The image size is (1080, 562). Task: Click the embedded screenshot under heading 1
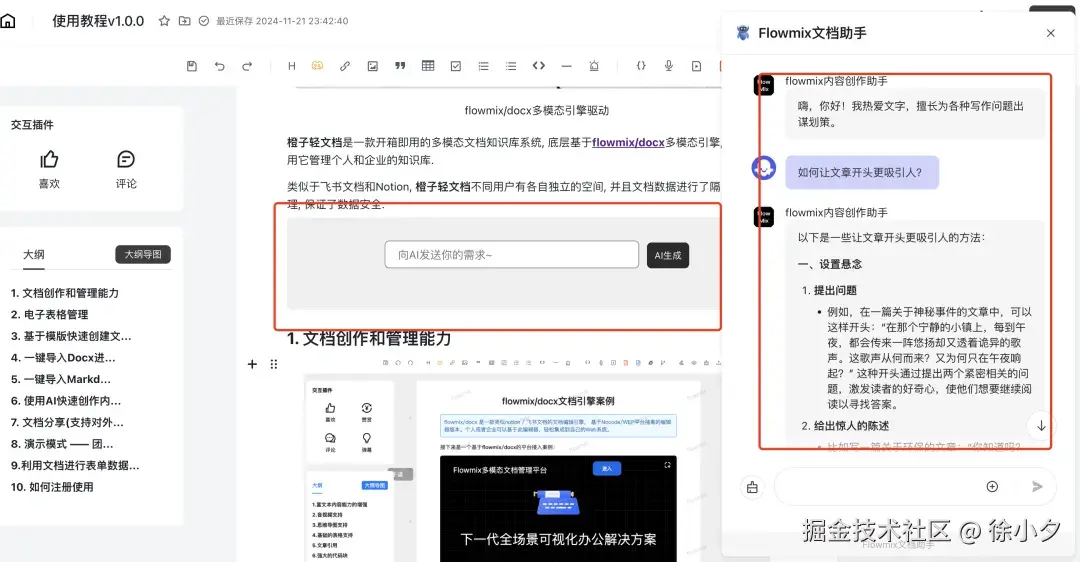click(x=513, y=458)
